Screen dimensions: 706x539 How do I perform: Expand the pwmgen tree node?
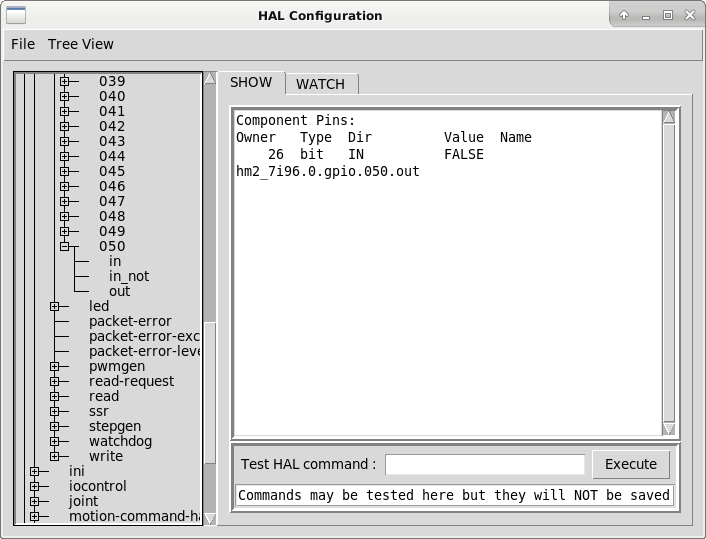pyautogui.click(x=55, y=366)
